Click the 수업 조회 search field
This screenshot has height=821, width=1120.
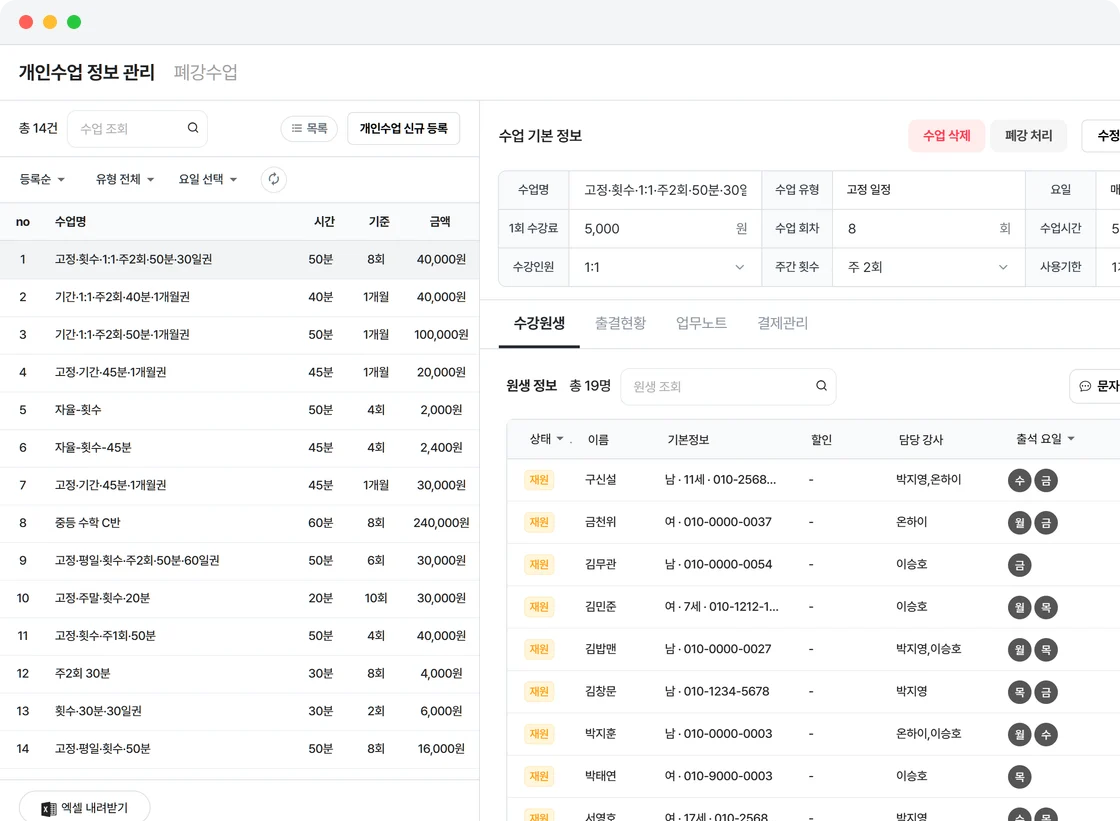click(137, 129)
